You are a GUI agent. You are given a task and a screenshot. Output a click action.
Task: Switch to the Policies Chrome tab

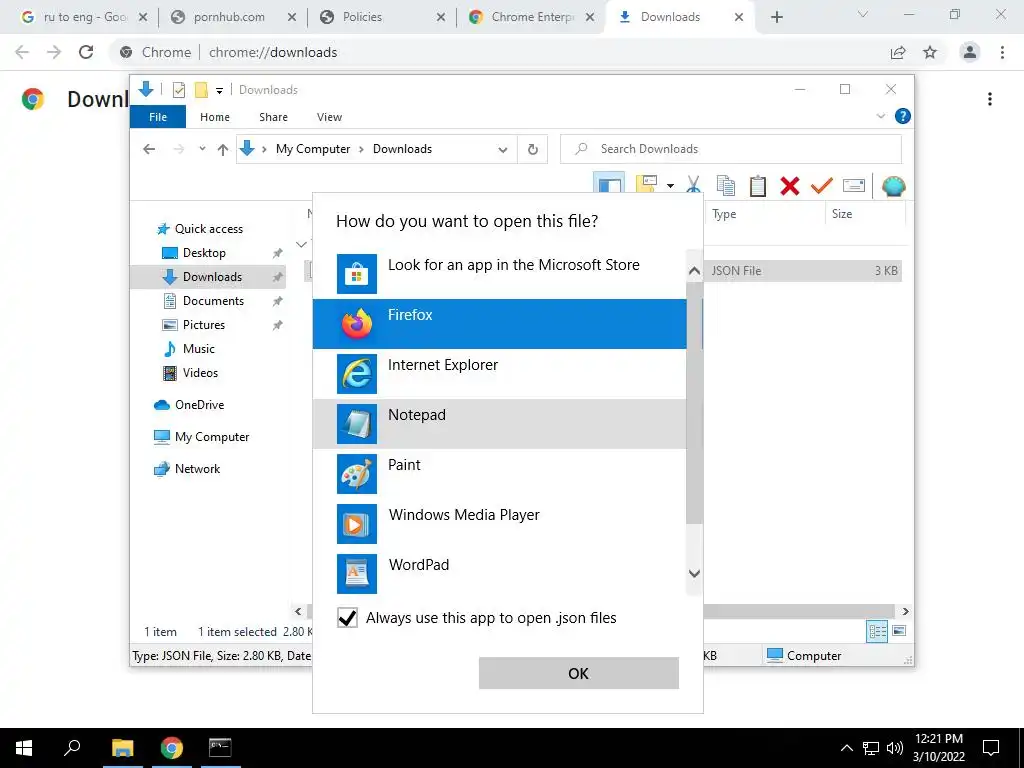click(x=383, y=17)
